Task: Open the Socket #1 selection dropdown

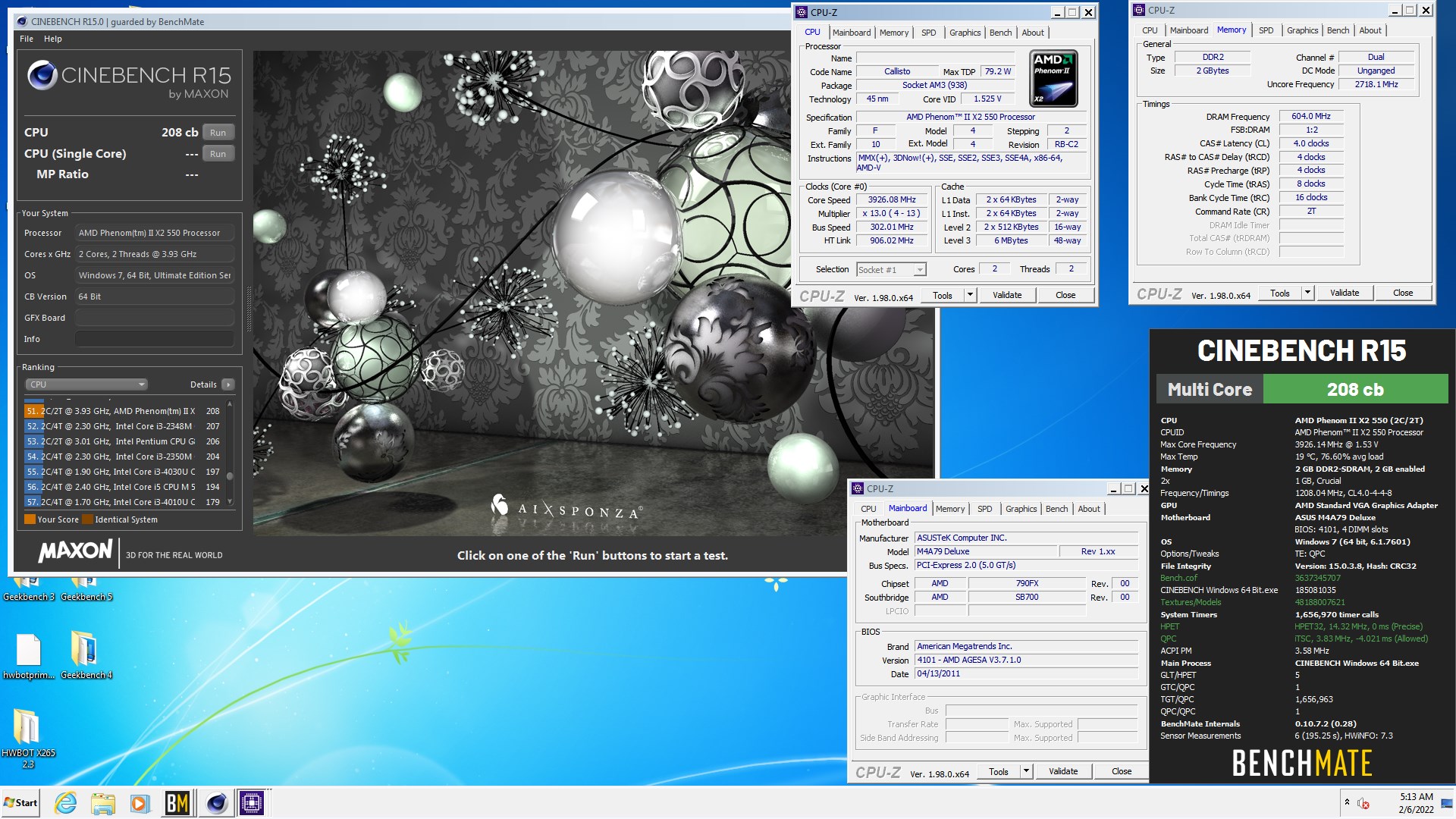Action: click(x=891, y=269)
